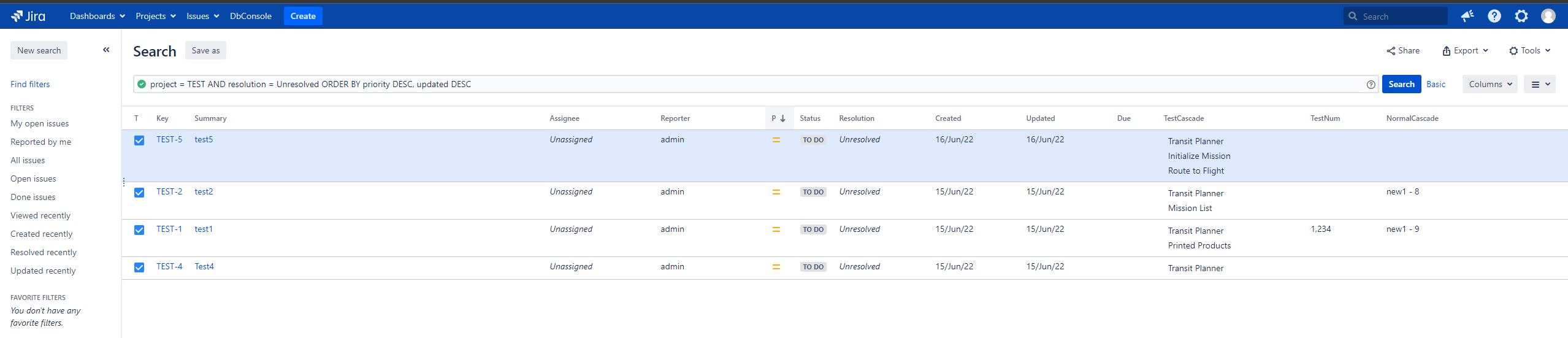The image size is (1568, 338).
Task: Sort by the Assignee column header
Action: click(564, 118)
